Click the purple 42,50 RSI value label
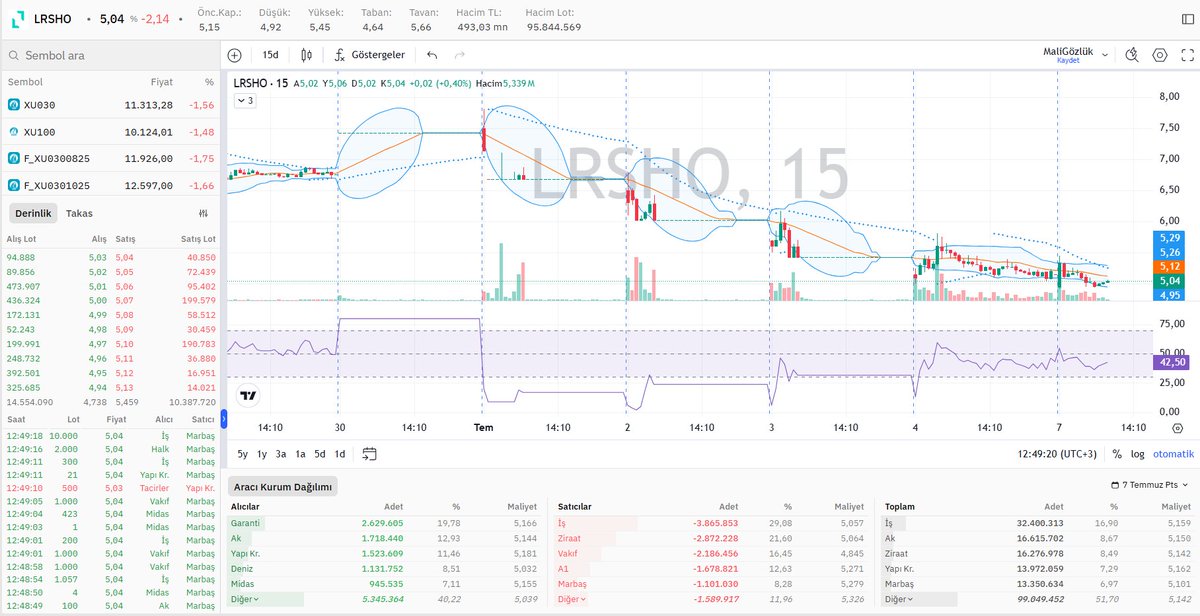Screen dimensions: 1200x616 (x=1169, y=363)
